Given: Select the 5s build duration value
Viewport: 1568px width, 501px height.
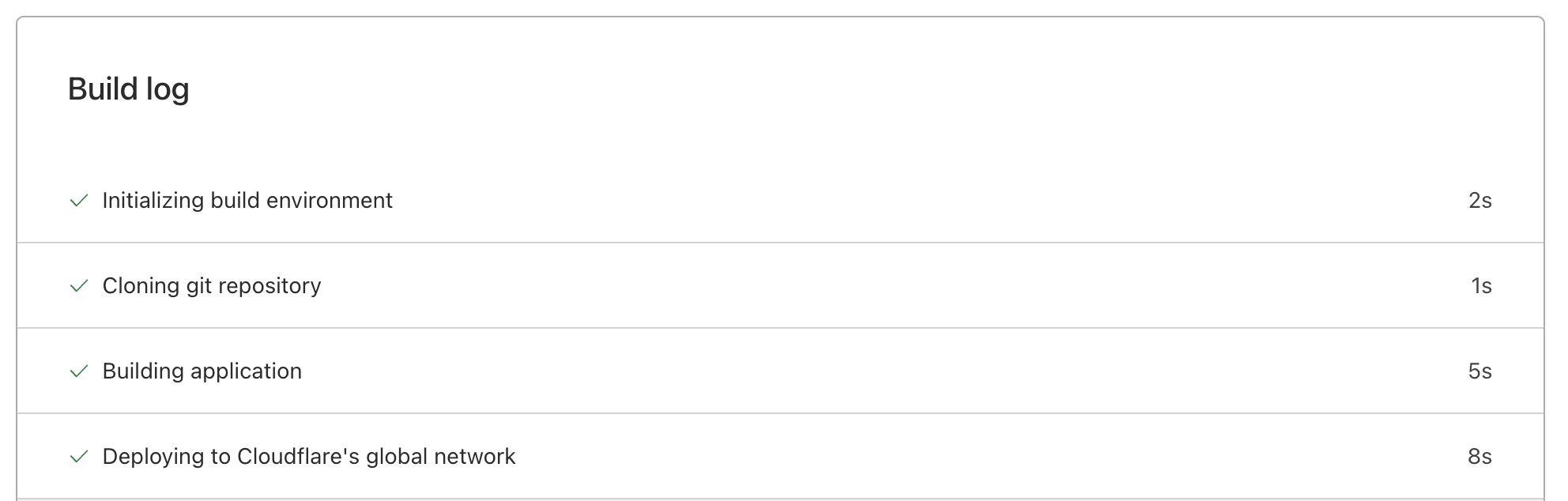Looking at the screenshot, I should pyautogui.click(x=1479, y=371).
